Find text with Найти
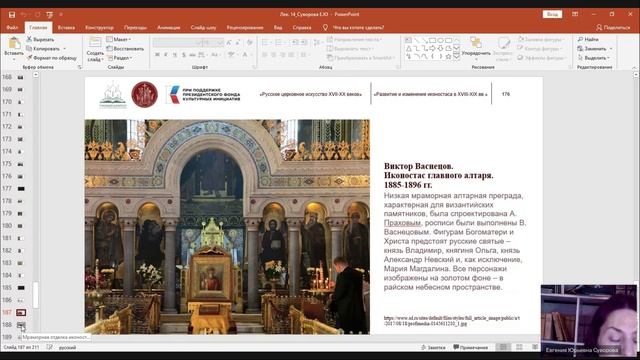Viewport: 640px width, 360px height. (x=588, y=39)
